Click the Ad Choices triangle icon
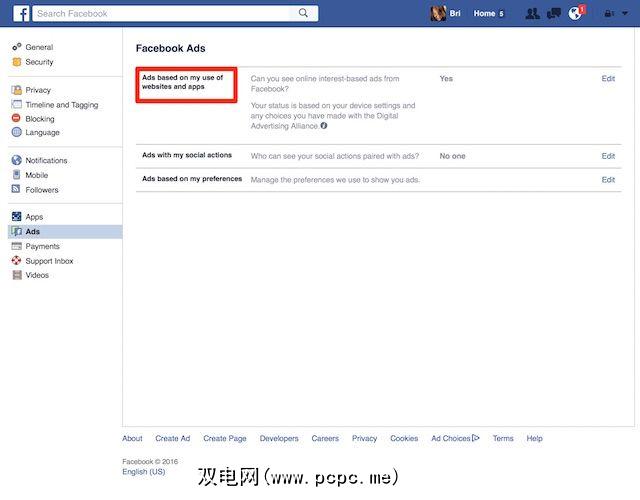The height and width of the screenshot is (500, 640). pyautogui.click(x=476, y=438)
